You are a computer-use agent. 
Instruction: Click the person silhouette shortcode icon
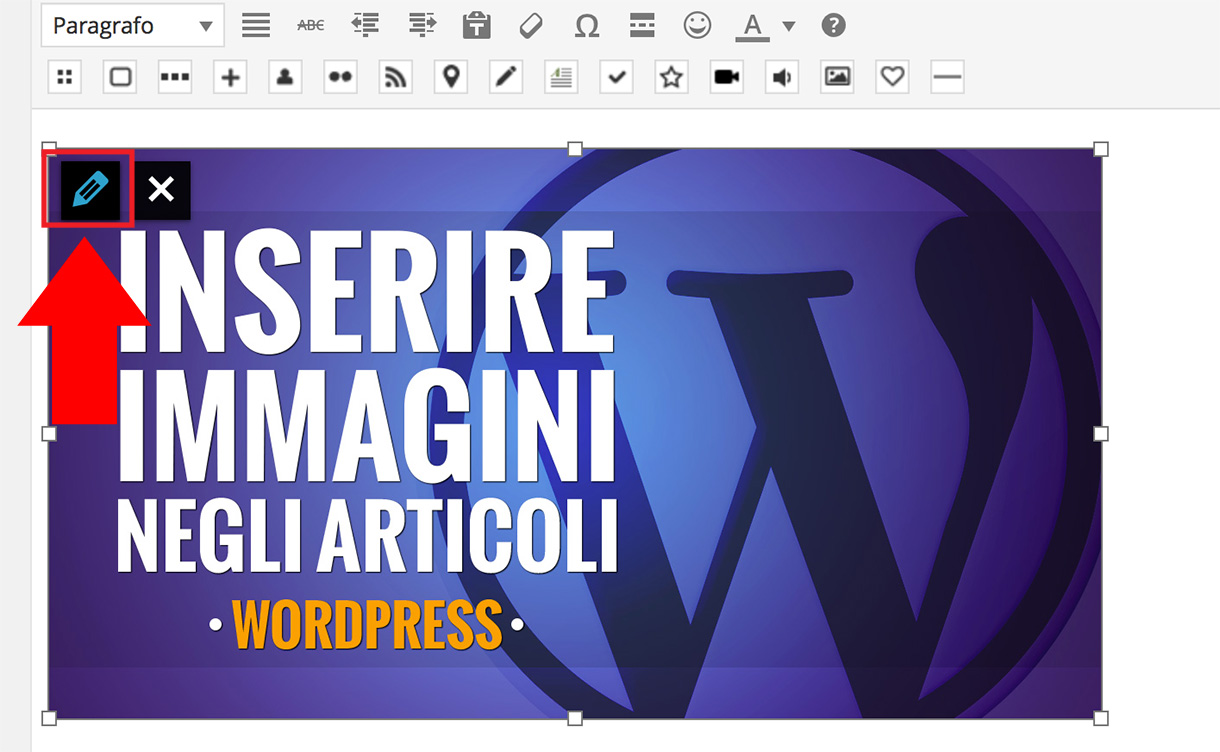285,77
